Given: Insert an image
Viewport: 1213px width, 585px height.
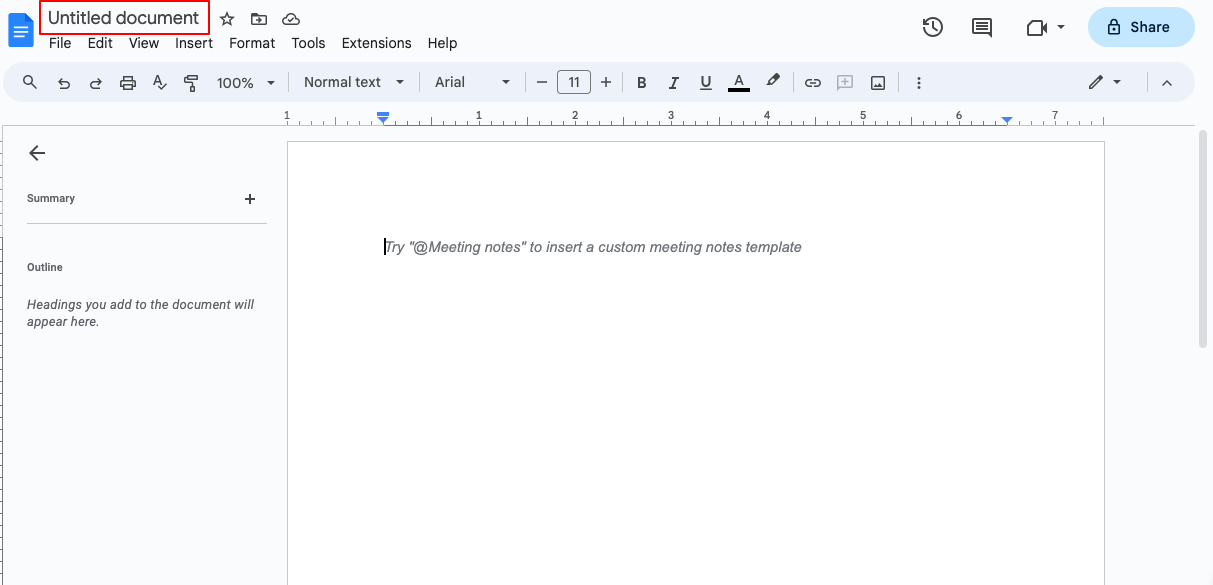Looking at the screenshot, I should pyautogui.click(x=877, y=82).
